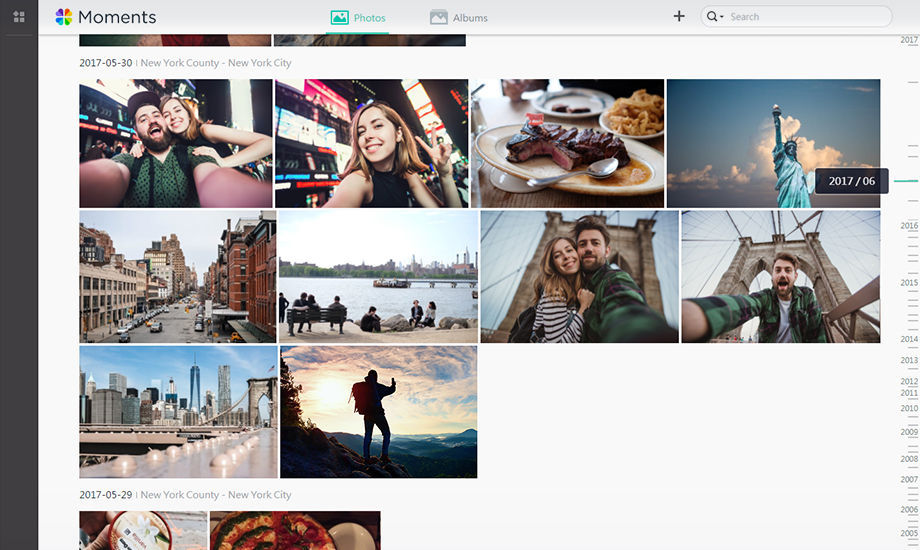This screenshot has height=550, width=920.
Task: Open the app grid menu icon
Action: click(19, 17)
